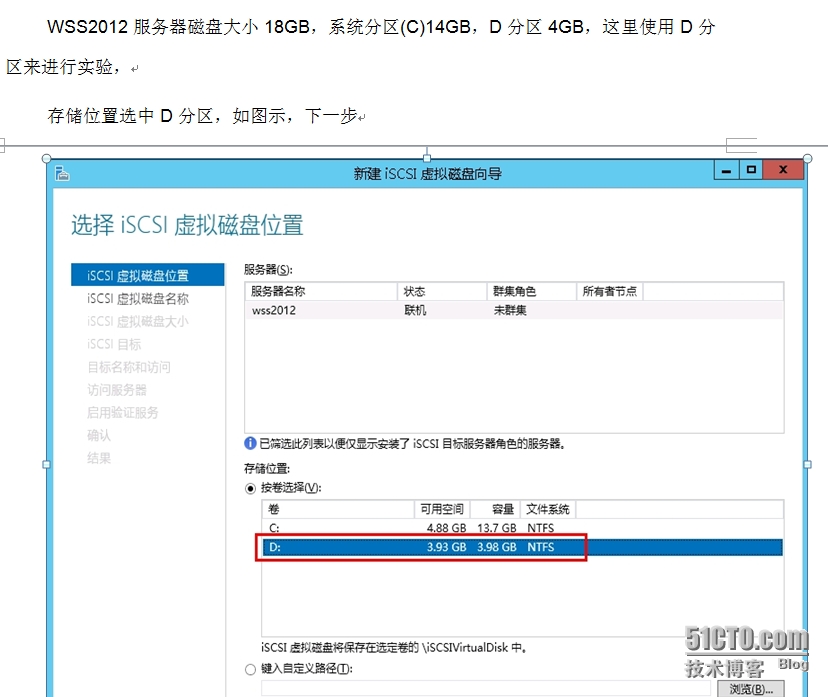Sort servers by 服务器名称 column header
This screenshot has width=828, height=697.
point(321,291)
